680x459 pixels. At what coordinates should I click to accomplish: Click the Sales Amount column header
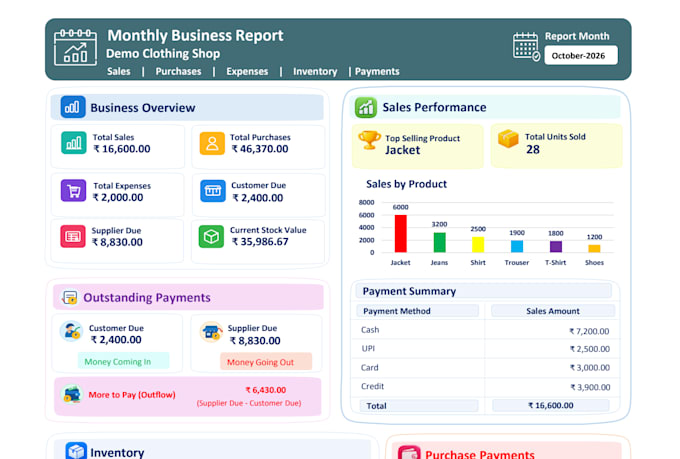[552, 311]
